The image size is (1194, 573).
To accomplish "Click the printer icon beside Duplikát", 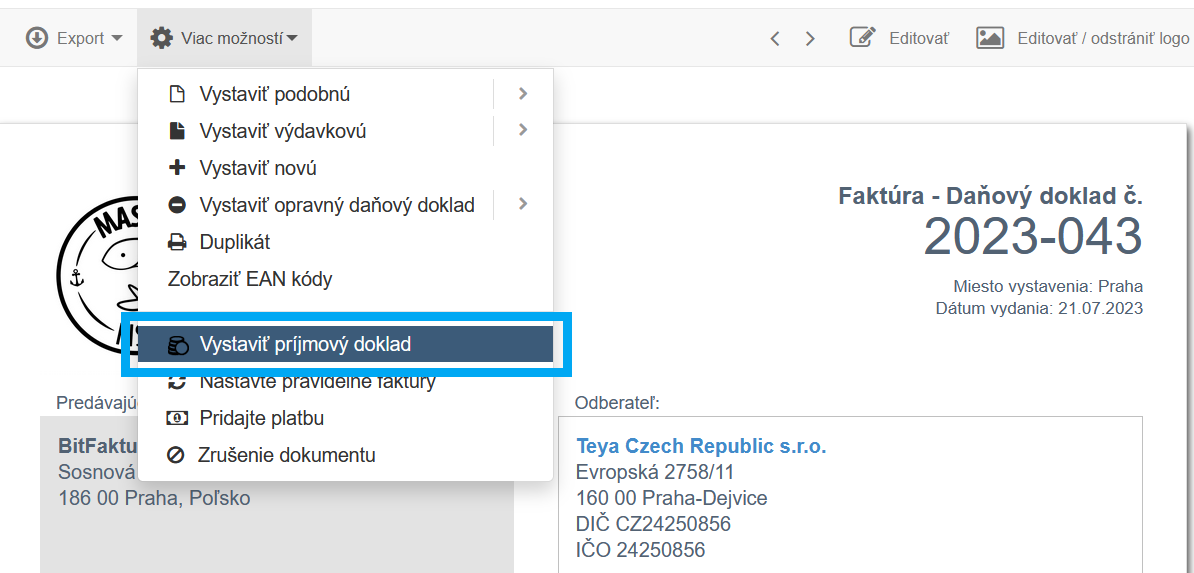I will [177, 242].
